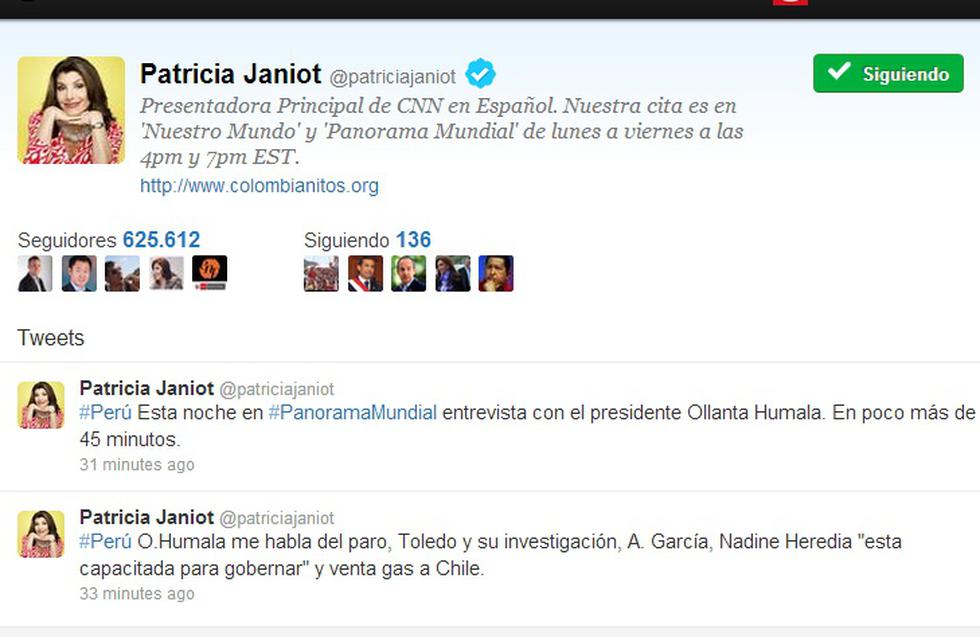Image resolution: width=980 pixels, height=637 pixels.
Task: Open Patricia Janiot's large profile photo
Action: coord(71,110)
